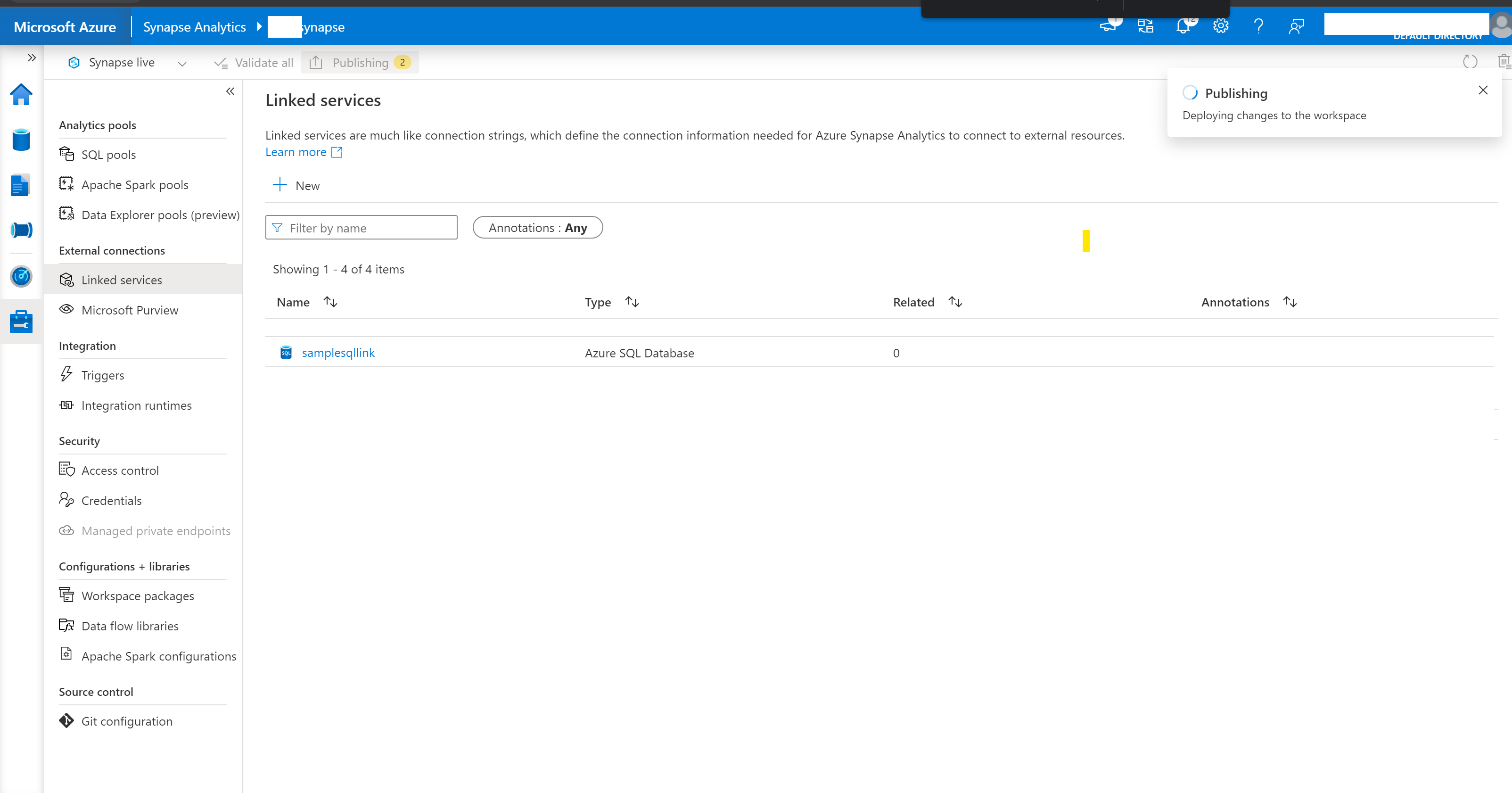Image resolution: width=1512 pixels, height=793 pixels.
Task: Click the Learn more link
Action: 296,151
